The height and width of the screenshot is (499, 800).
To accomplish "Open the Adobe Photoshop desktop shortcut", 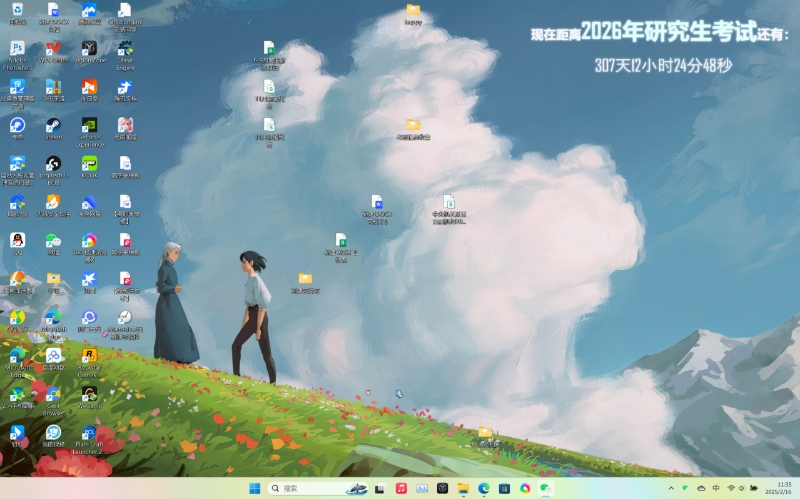I will tap(17, 49).
